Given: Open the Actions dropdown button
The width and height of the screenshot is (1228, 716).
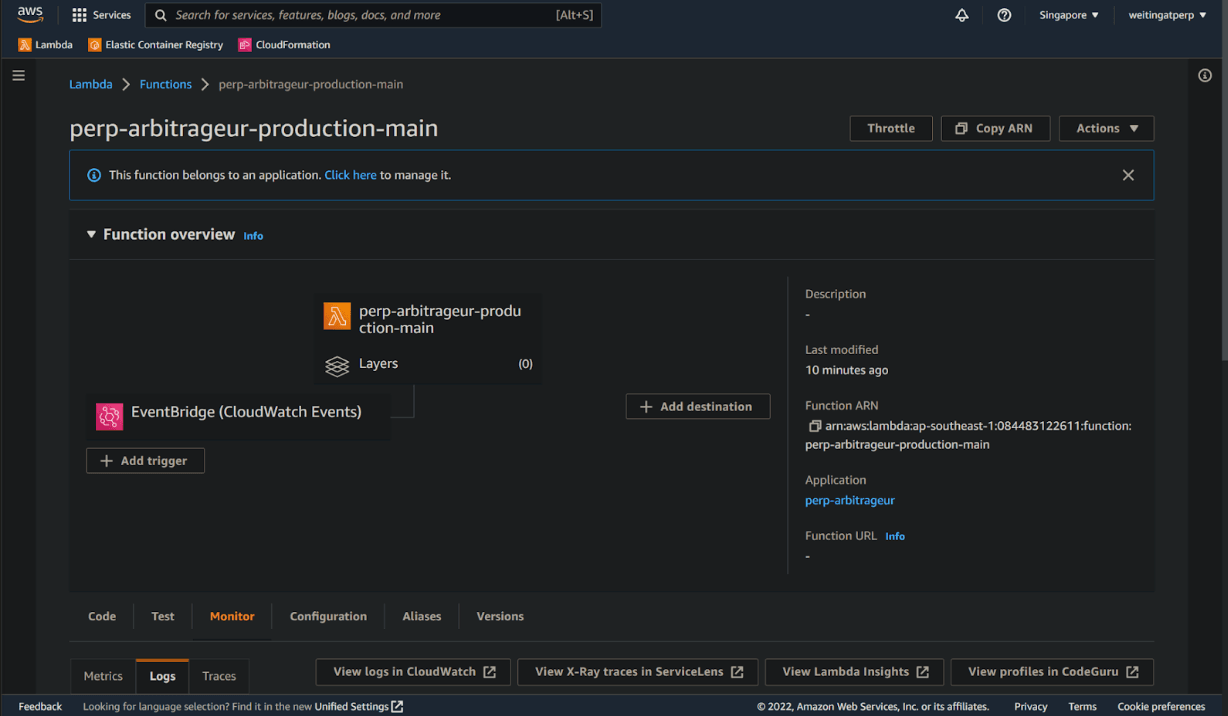Looking at the screenshot, I should (1106, 128).
